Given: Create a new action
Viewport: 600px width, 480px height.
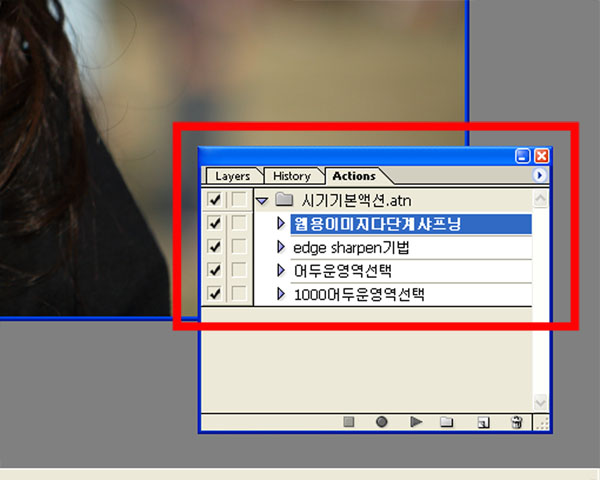Looking at the screenshot, I should 483,422.
